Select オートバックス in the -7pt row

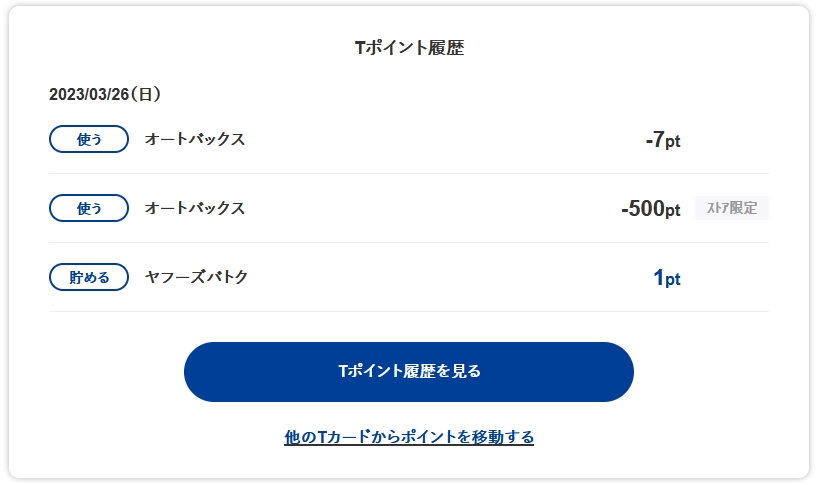(195, 139)
